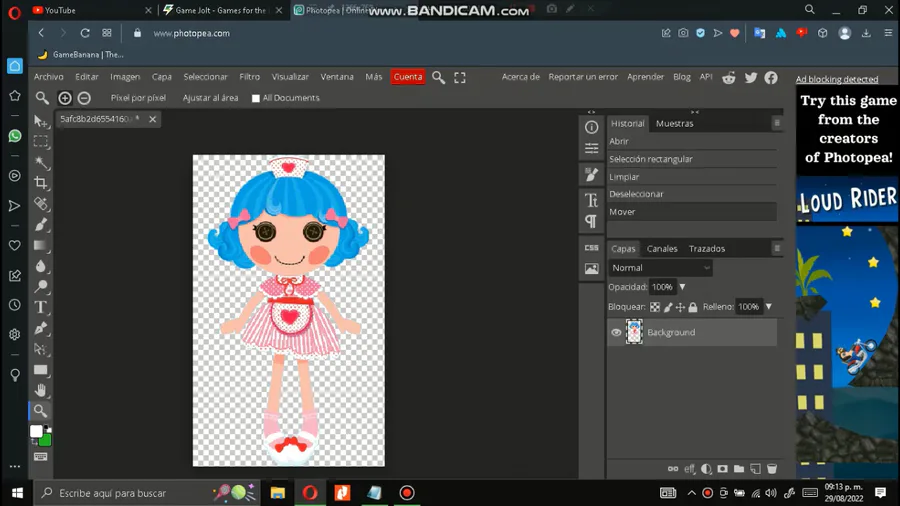Open layer effects eff button

(x=689, y=469)
